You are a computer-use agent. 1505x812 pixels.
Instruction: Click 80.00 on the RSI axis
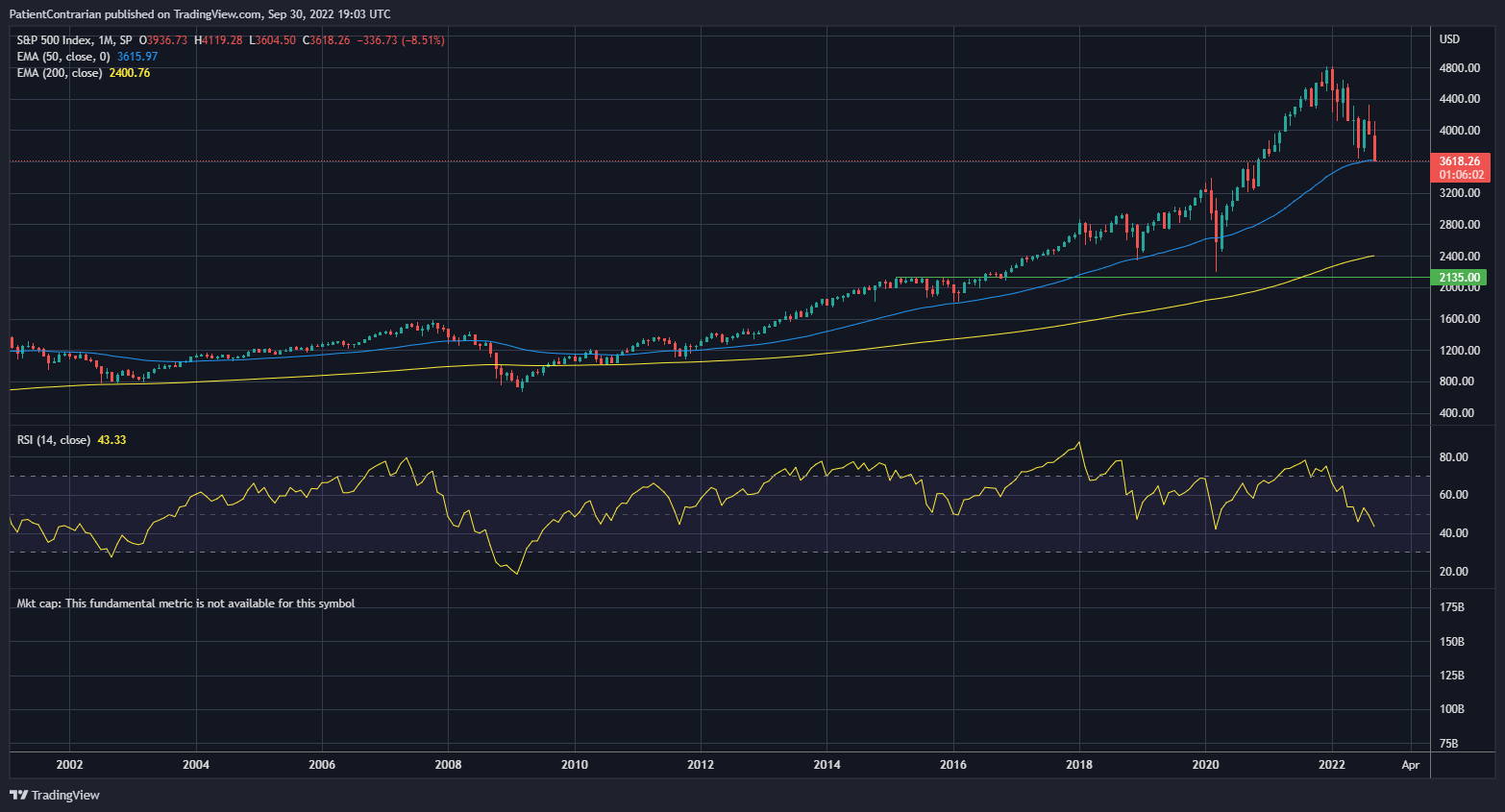pyautogui.click(x=1453, y=457)
